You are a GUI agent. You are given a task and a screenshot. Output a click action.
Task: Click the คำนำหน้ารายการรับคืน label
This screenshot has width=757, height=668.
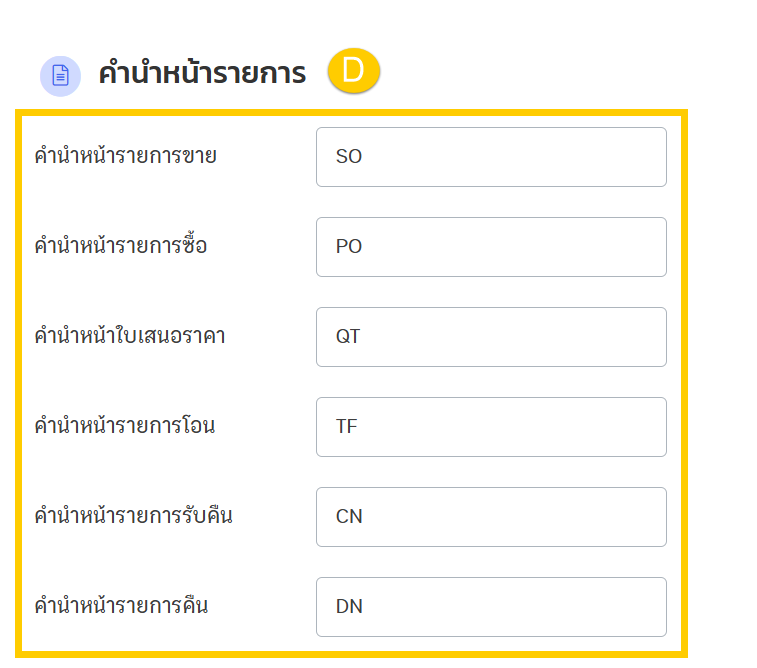(x=133, y=515)
